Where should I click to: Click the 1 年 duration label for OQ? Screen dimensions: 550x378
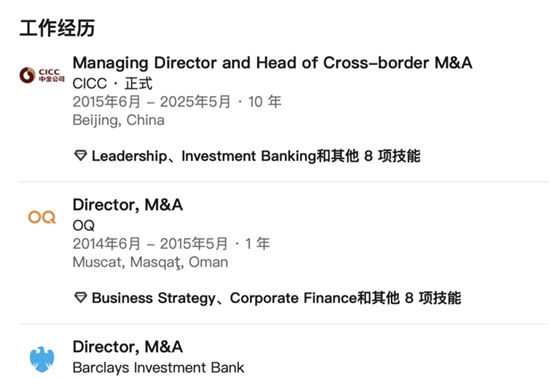click(257, 244)
